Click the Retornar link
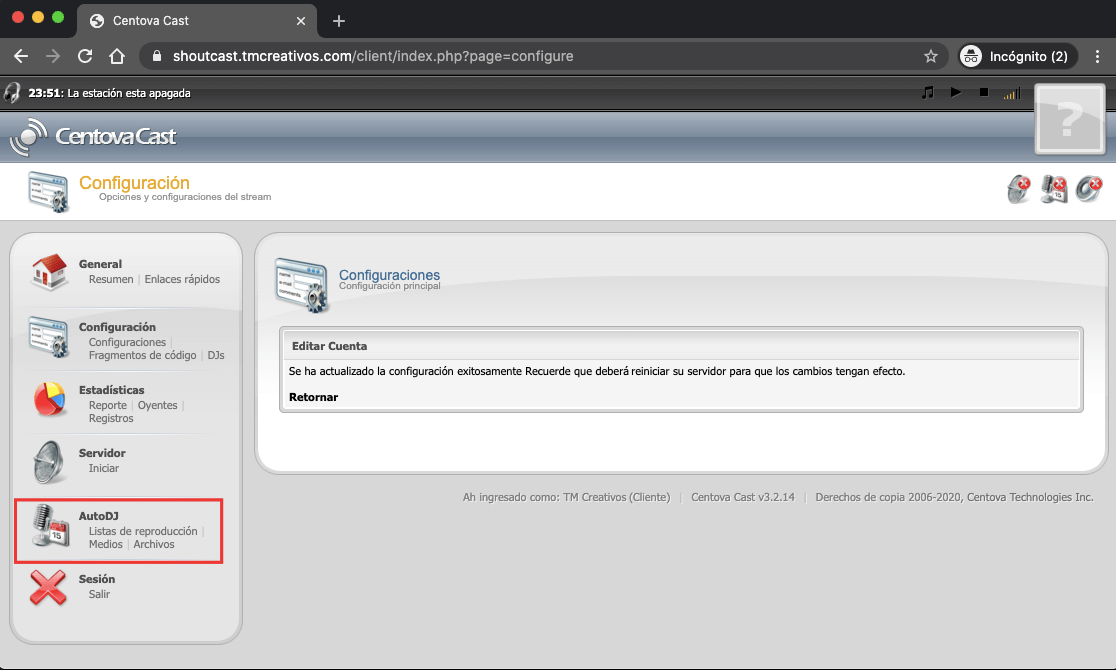1116x670 pixels. pyautogui.click(x=313, y=397)
